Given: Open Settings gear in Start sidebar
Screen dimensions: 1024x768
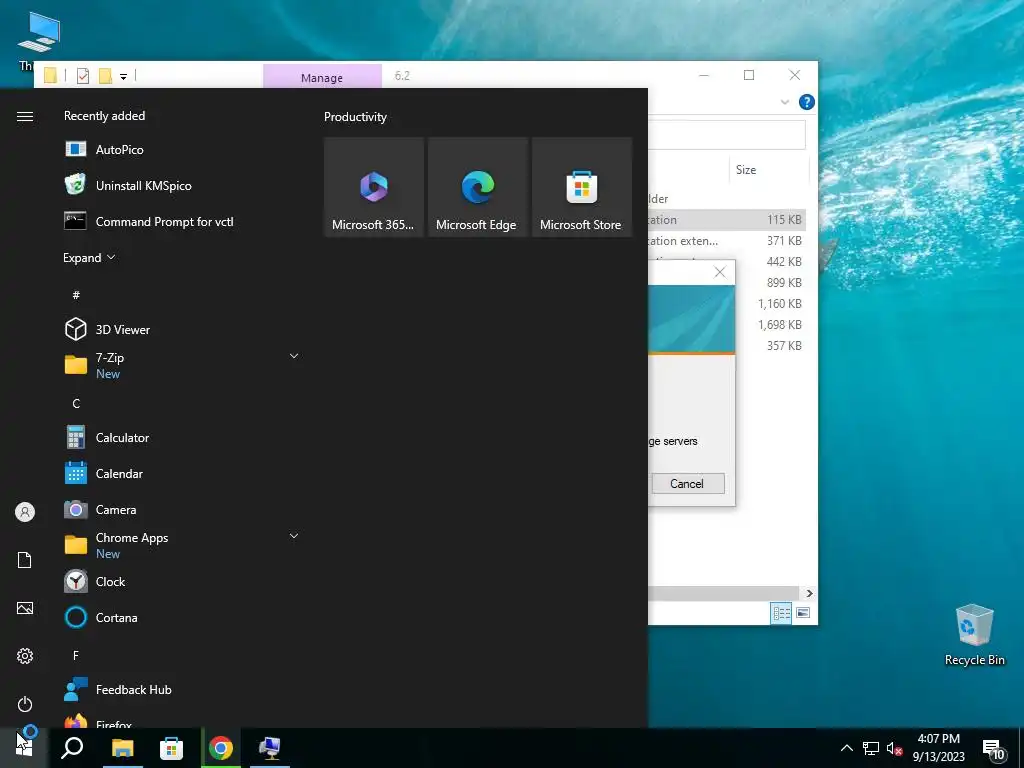Looking at the screenshot, I should pyautogui.click(x=25, y=656).
